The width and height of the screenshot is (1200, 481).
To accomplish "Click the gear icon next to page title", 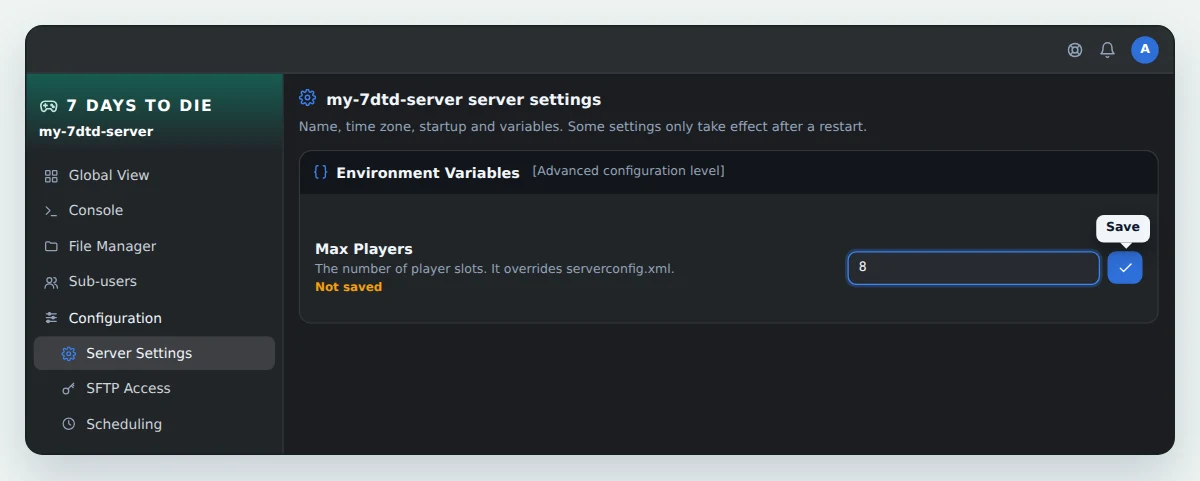I will click(308, 98).
